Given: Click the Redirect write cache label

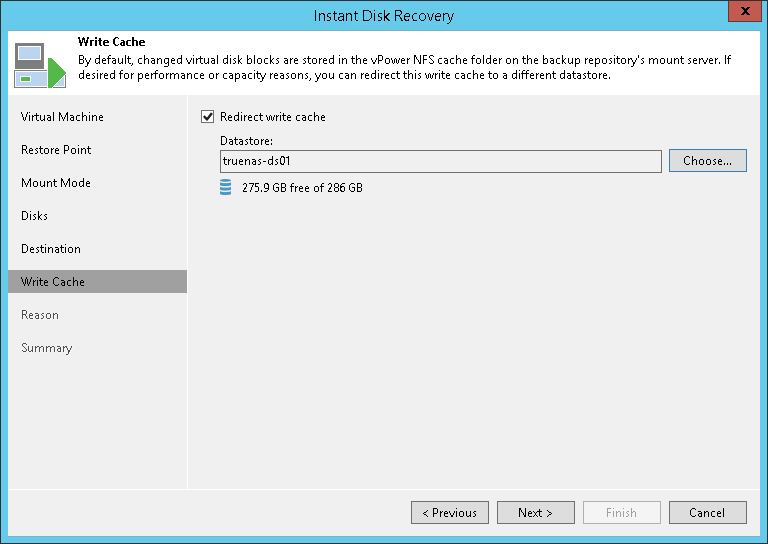Looking at the screenshot, I should click(273, 117).
